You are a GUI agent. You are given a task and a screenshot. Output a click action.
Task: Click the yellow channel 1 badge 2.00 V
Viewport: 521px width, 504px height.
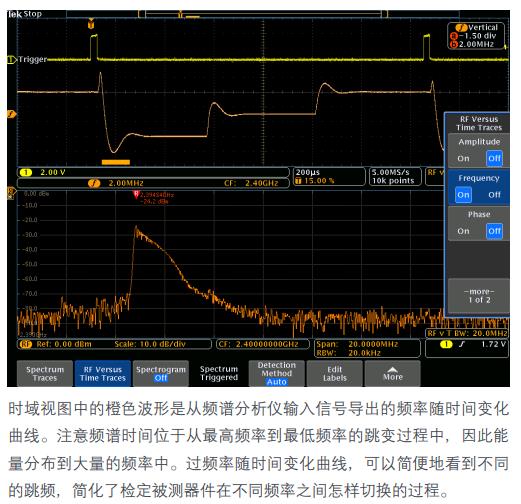pos(26,172)
